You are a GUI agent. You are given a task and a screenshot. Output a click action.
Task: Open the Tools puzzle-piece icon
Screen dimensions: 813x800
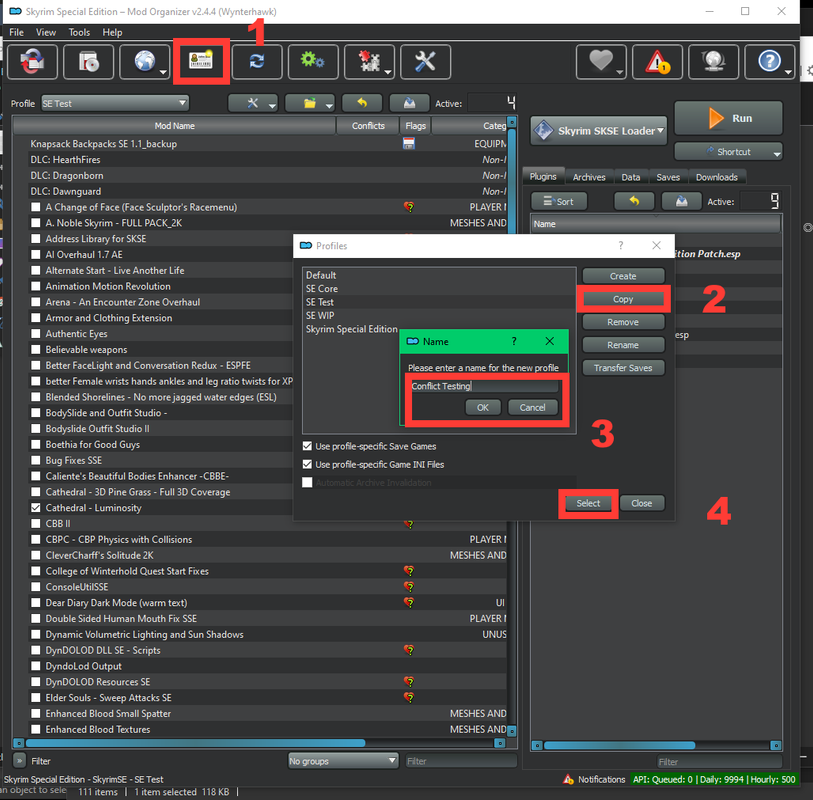tap(369, 62)
